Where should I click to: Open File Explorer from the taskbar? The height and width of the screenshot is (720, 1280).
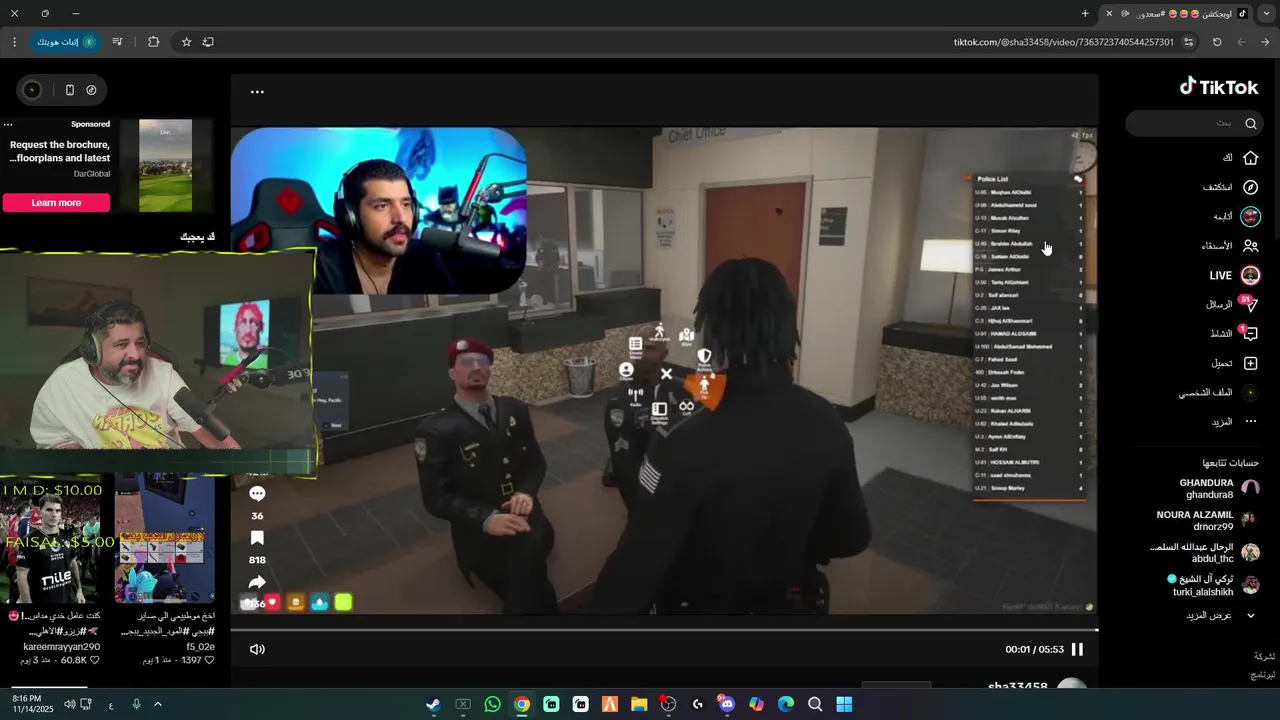click(x=639, y=704)
